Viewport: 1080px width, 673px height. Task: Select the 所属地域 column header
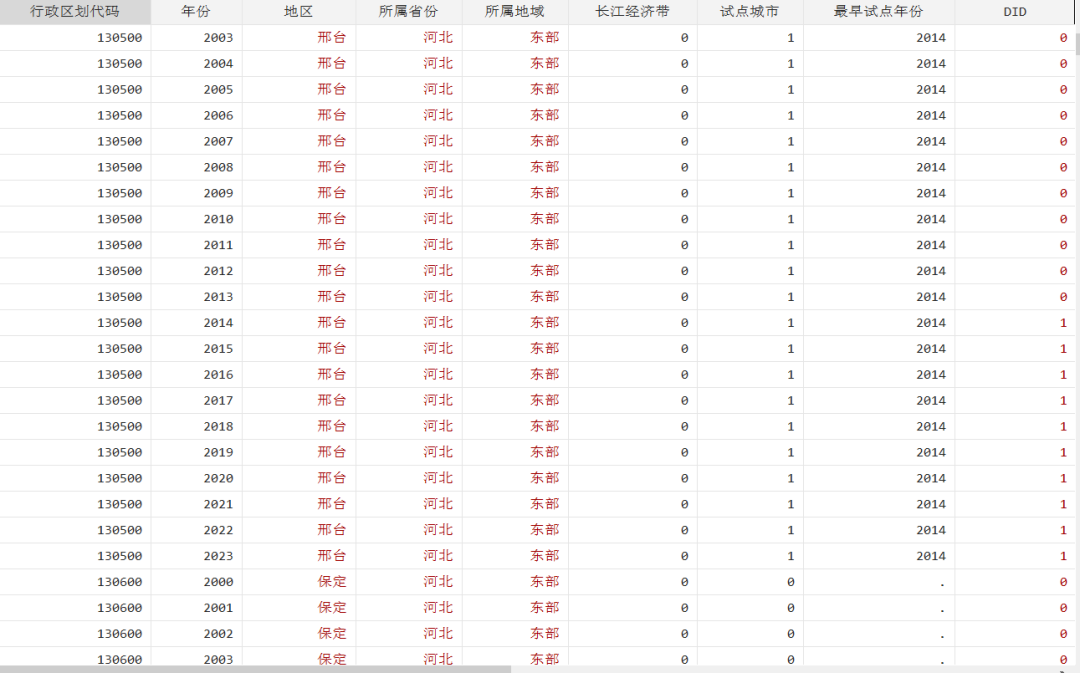(x=515, y=12)
